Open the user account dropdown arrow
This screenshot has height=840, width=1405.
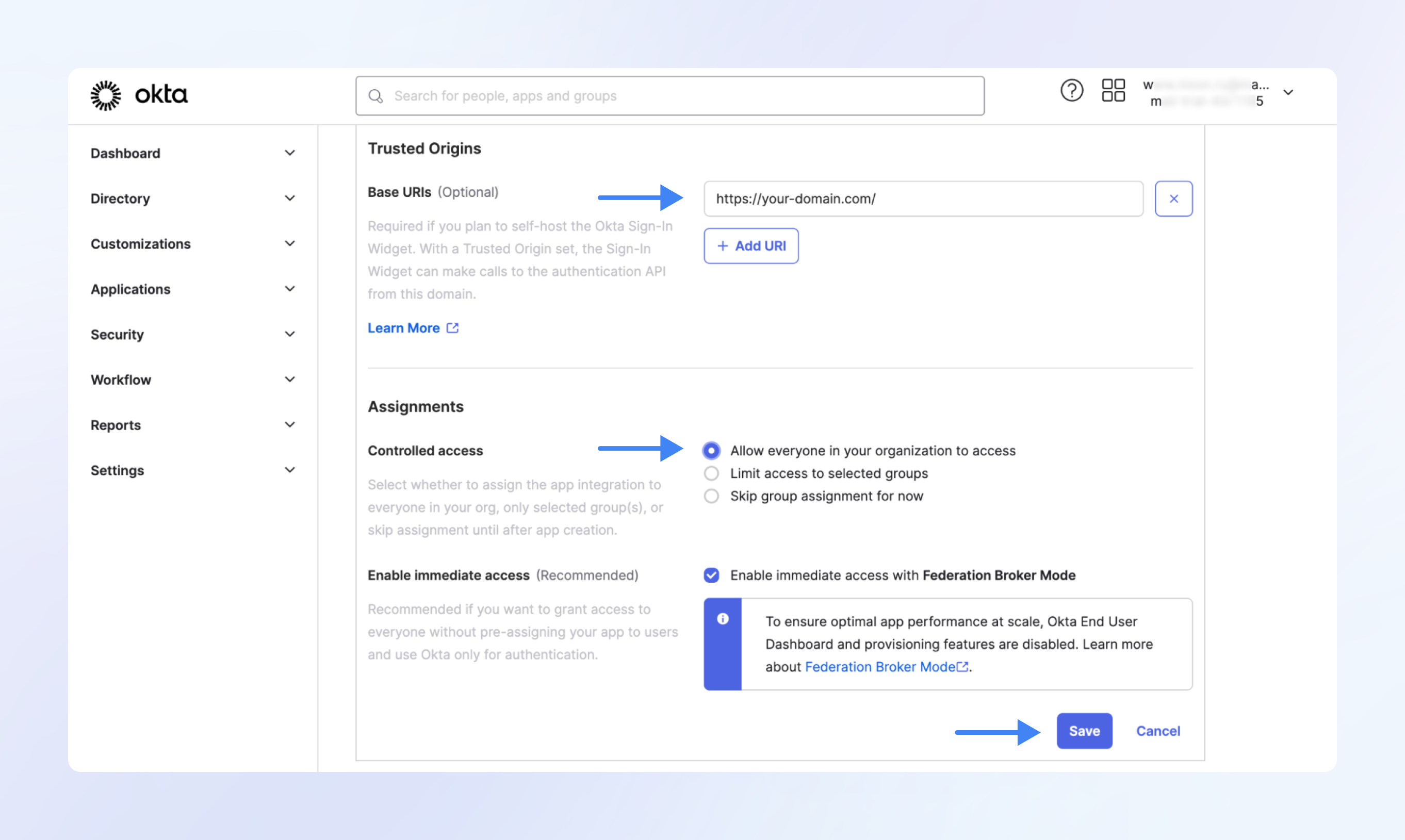point(1288,93)
